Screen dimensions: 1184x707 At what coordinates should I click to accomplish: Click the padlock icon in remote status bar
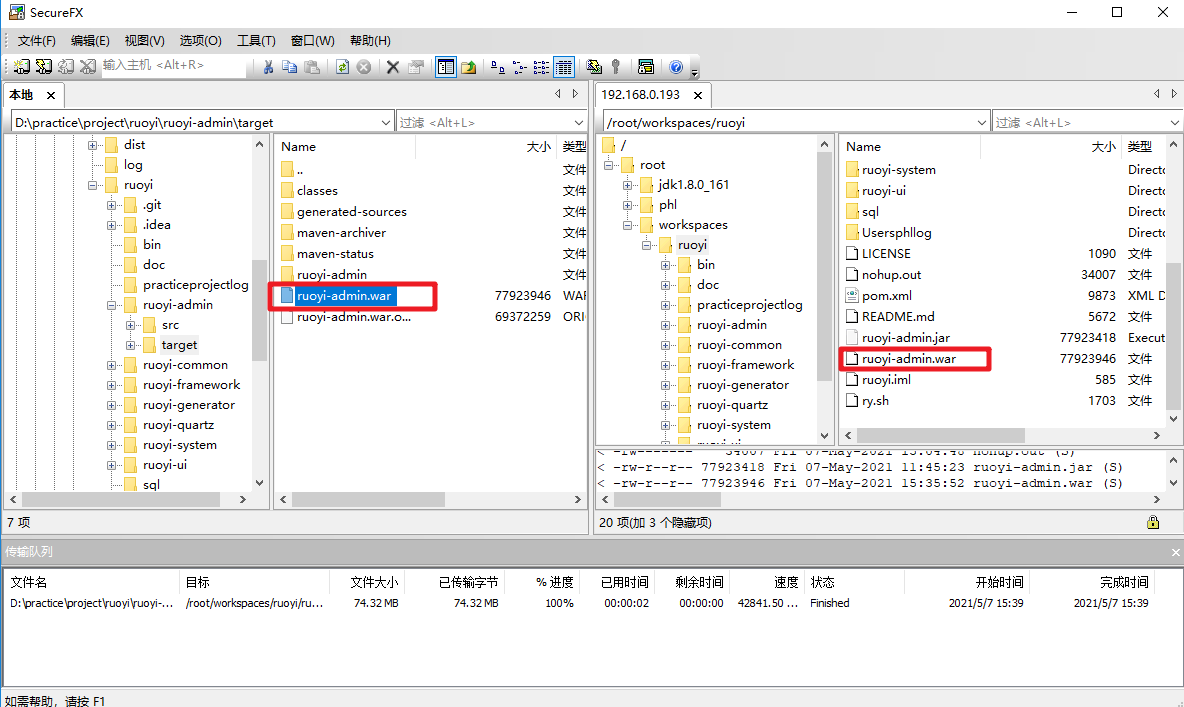pos(1153,522)
